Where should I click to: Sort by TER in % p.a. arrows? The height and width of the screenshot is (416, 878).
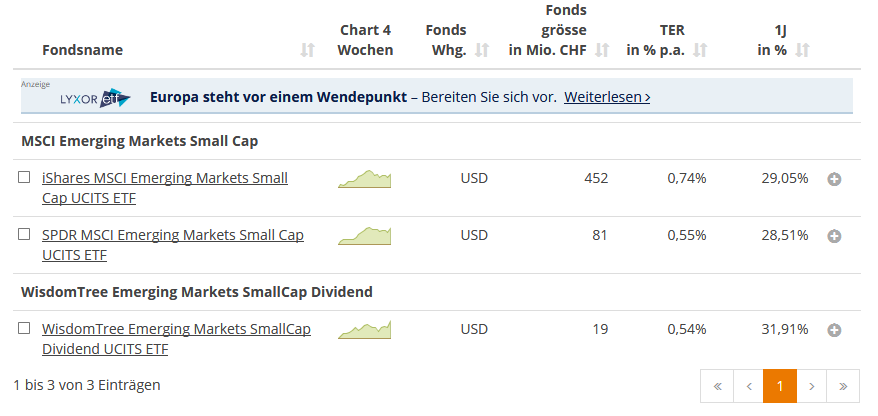click(700, 50)
